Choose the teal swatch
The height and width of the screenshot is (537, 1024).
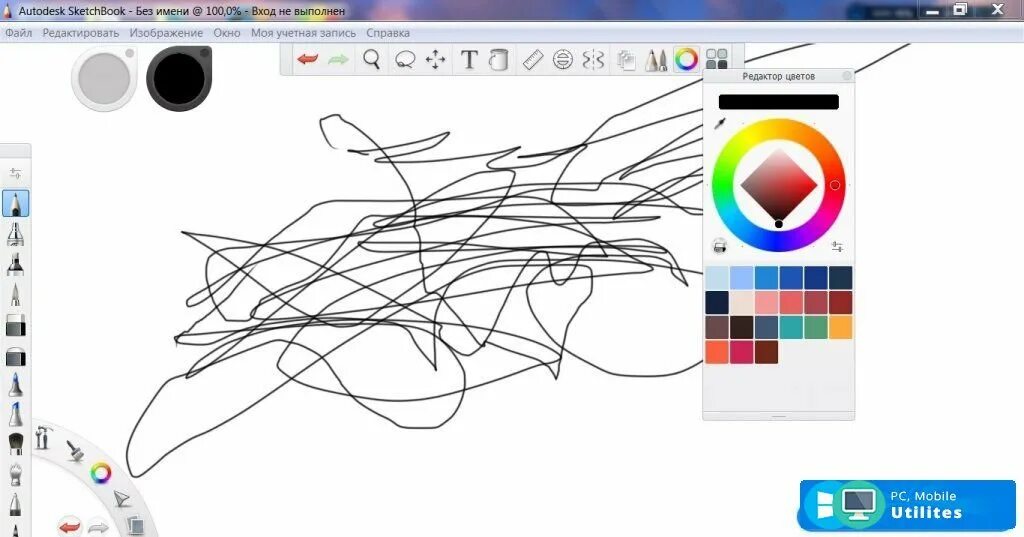(x=791, y=327)
